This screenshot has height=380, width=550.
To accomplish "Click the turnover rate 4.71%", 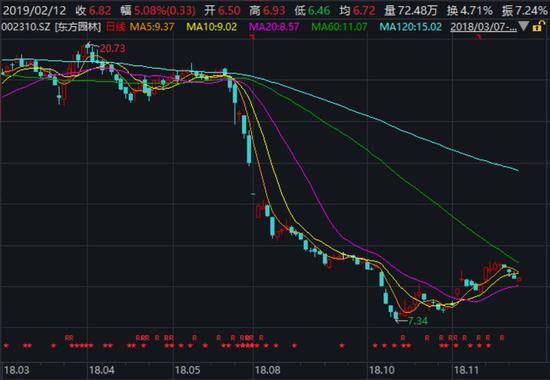I will pos(476,11).
